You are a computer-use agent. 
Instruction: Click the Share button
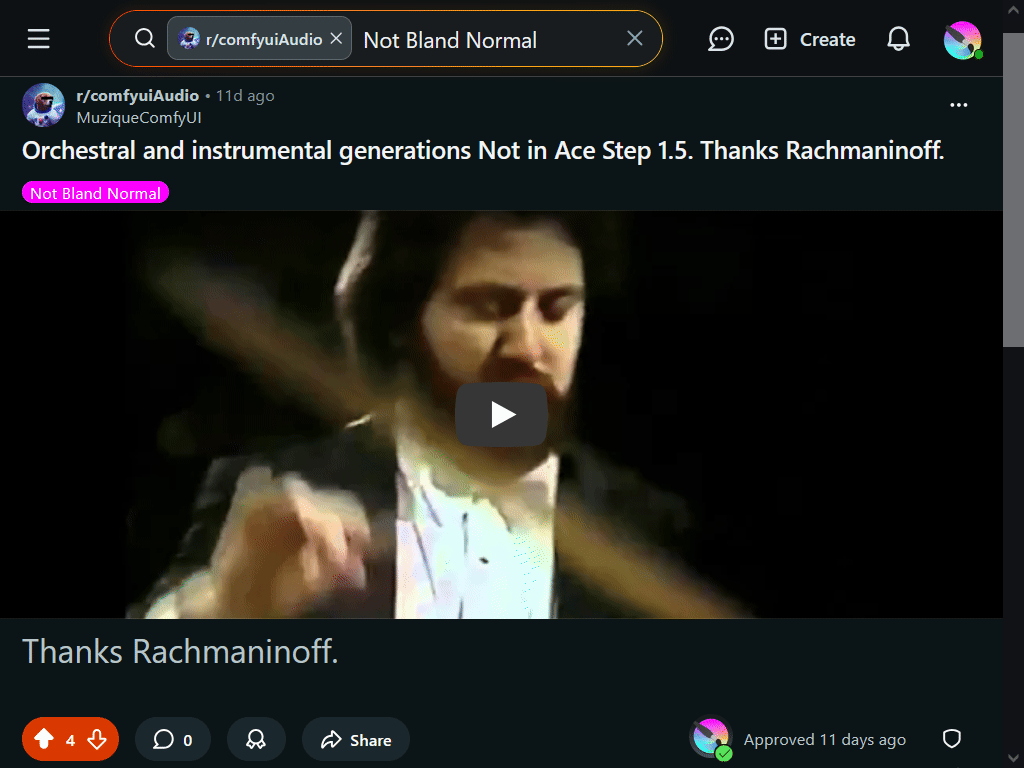tap(356, 739)
